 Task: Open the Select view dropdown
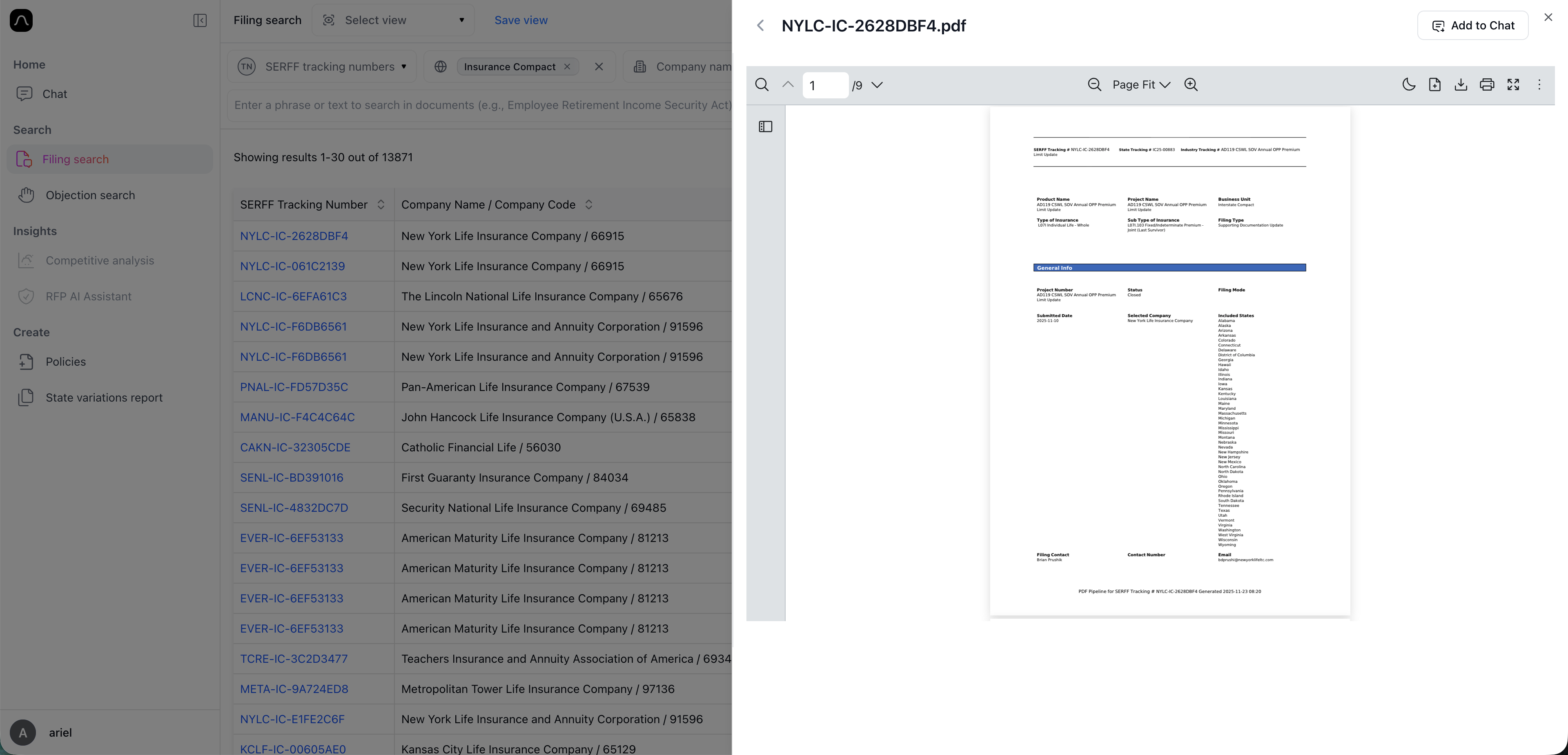coord(393,20)
